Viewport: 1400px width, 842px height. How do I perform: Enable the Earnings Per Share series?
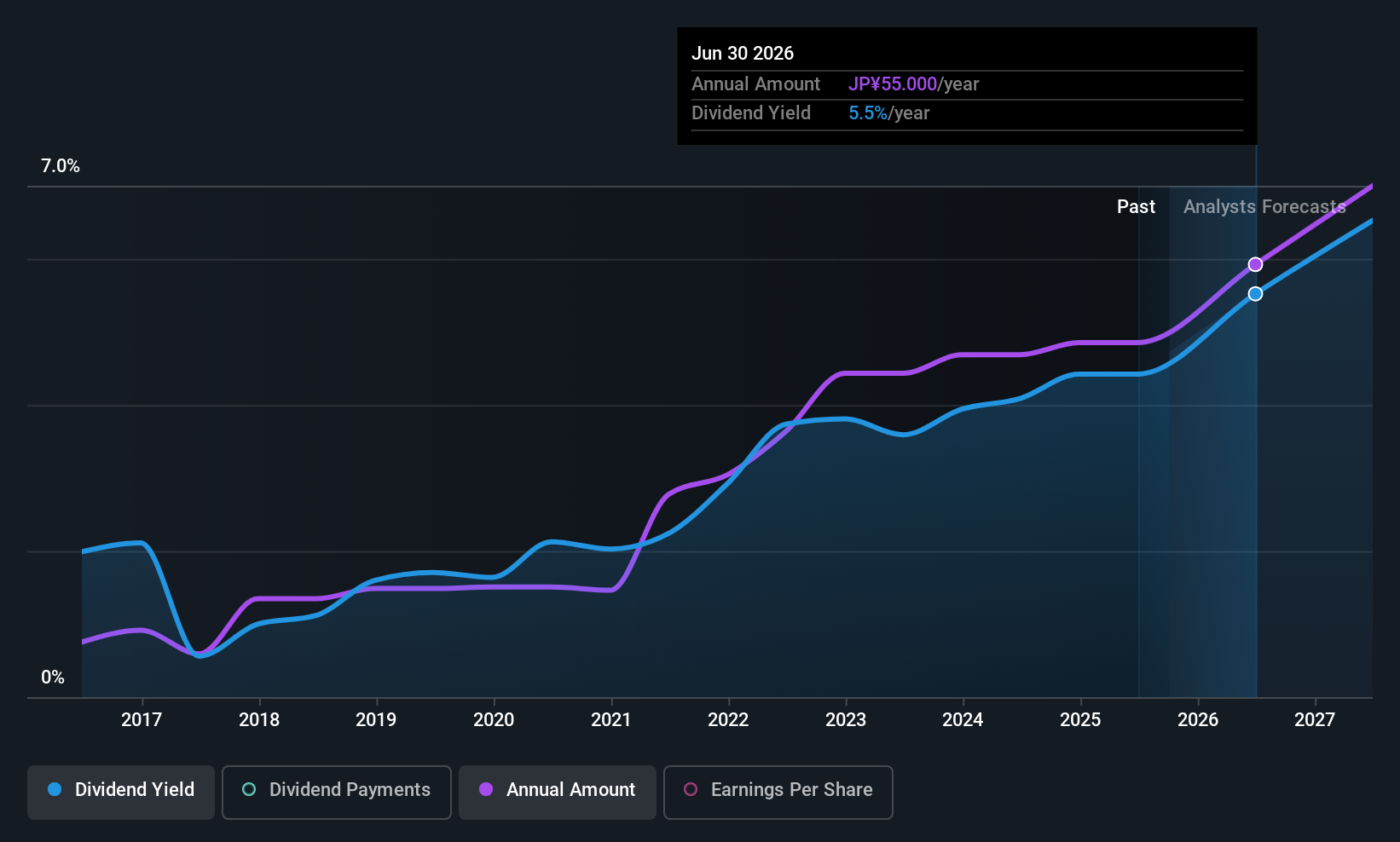click(778, 793)
